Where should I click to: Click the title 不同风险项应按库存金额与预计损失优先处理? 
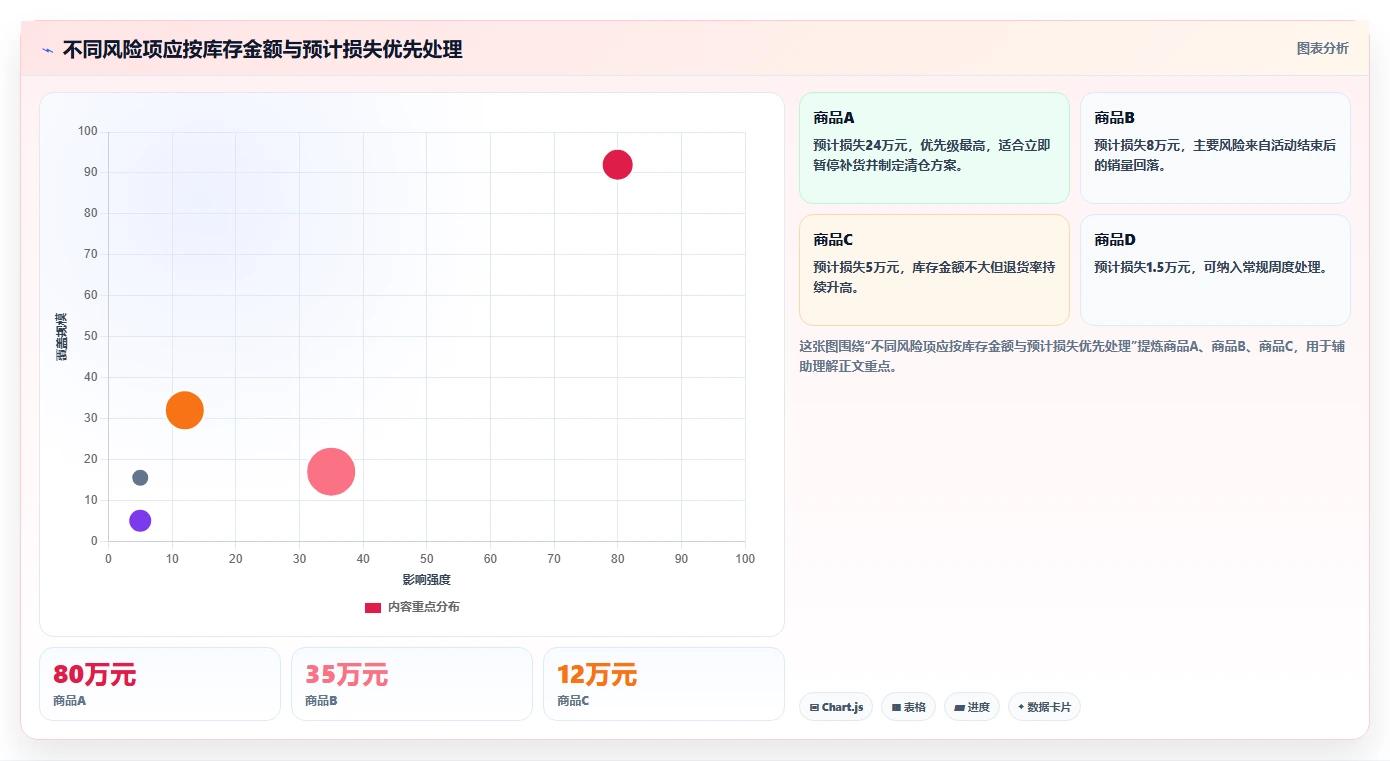coord(262,50)
